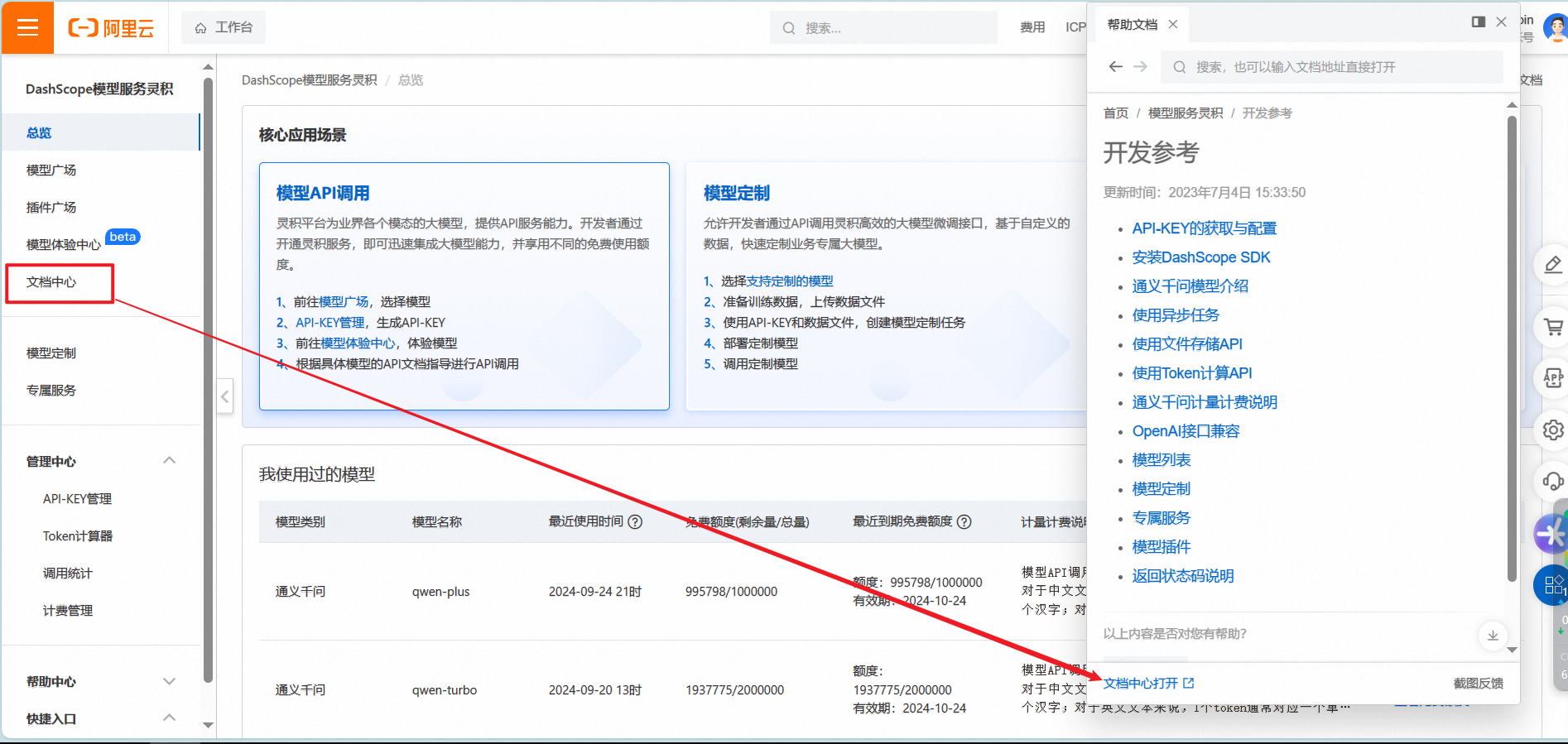Screen dimensions: 1568x744
Task: Open 安装DashScope SDK doc link
Action: [x=1200, y=257]
